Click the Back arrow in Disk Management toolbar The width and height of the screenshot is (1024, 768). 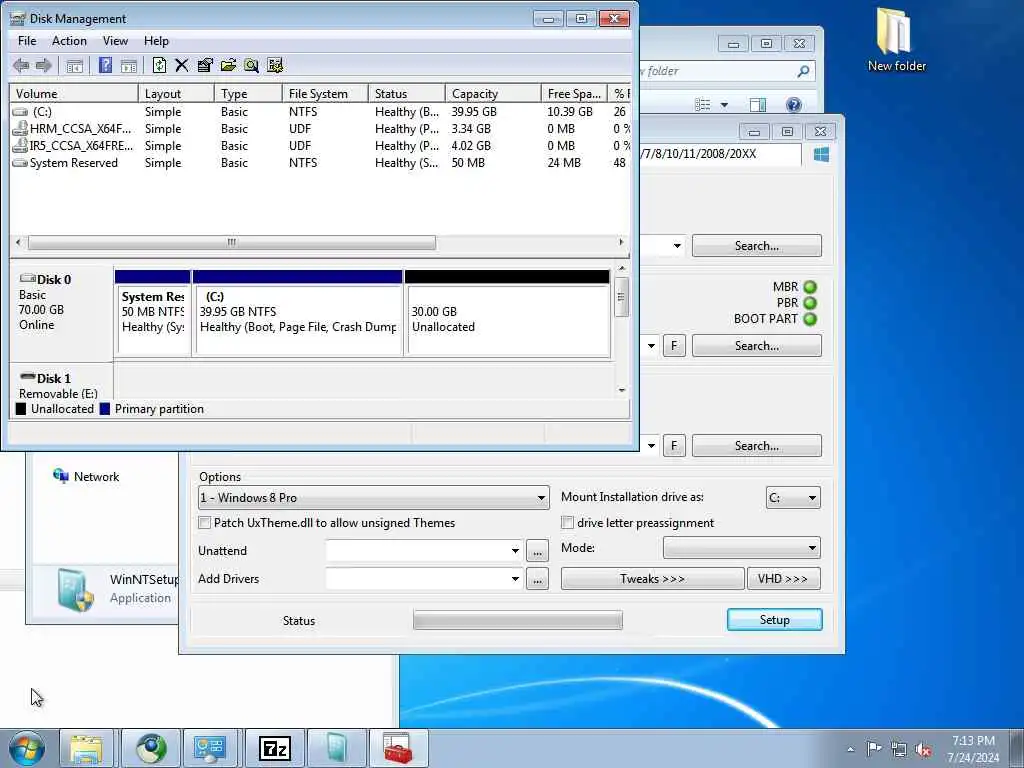click(x=21, y=65)
